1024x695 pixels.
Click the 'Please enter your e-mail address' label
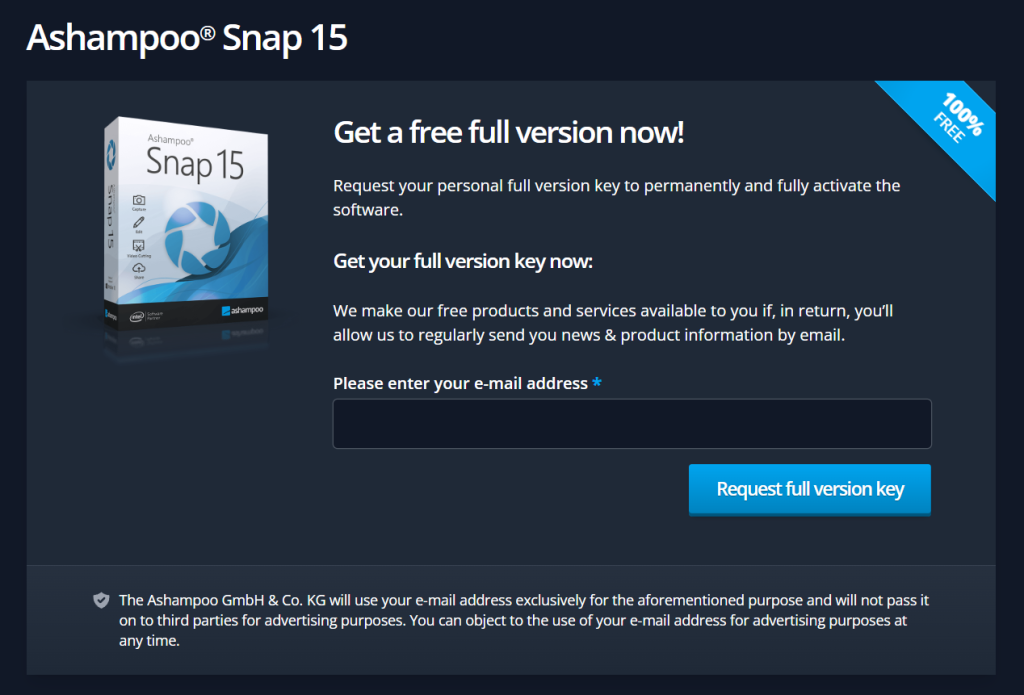tap(460, 383)
